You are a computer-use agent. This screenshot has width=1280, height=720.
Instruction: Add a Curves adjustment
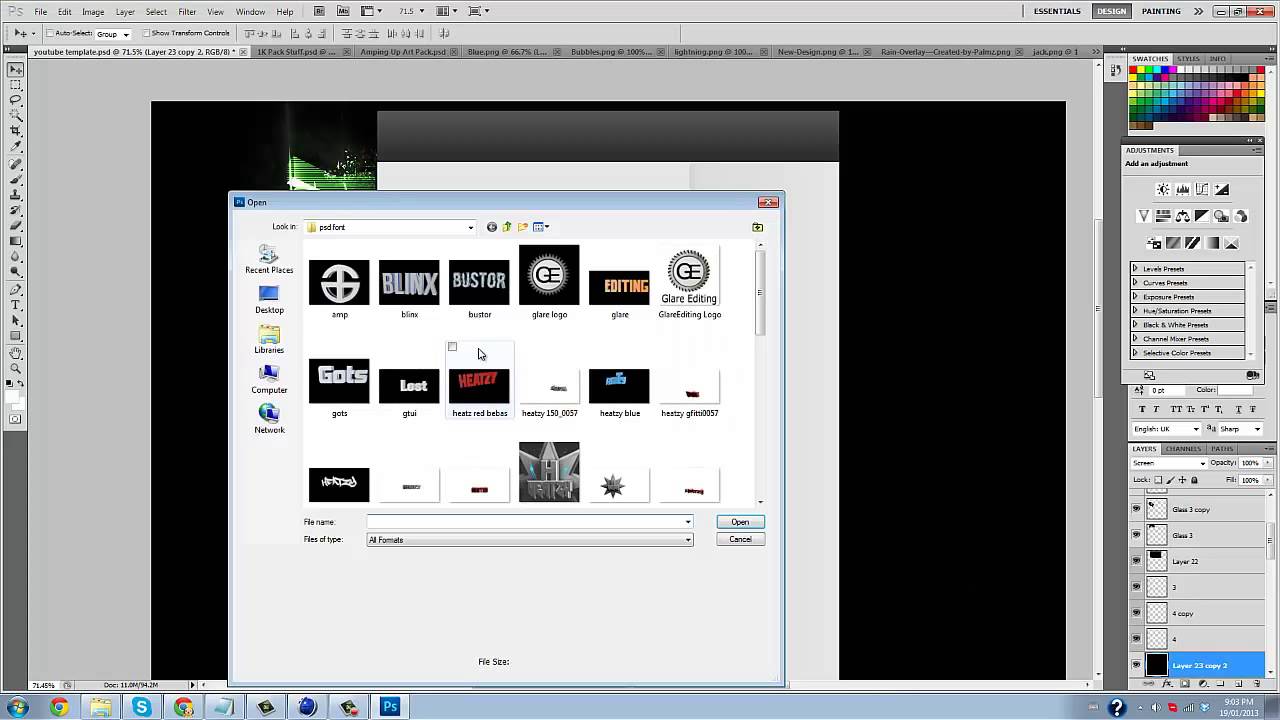(x=1202, y=189)
